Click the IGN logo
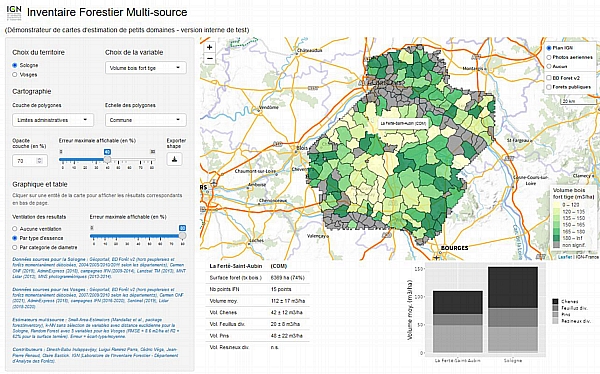The height and width of the screenshot is (374, 600). pos(14,13)
